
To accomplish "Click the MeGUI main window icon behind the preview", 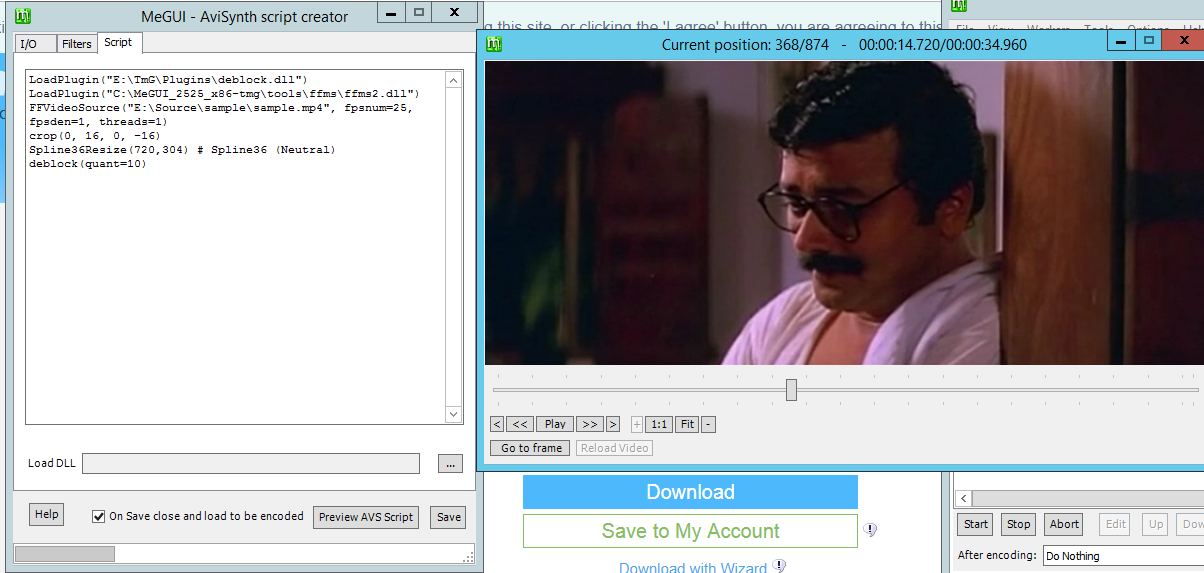I will pyautogui.click(x=960, y=5).
